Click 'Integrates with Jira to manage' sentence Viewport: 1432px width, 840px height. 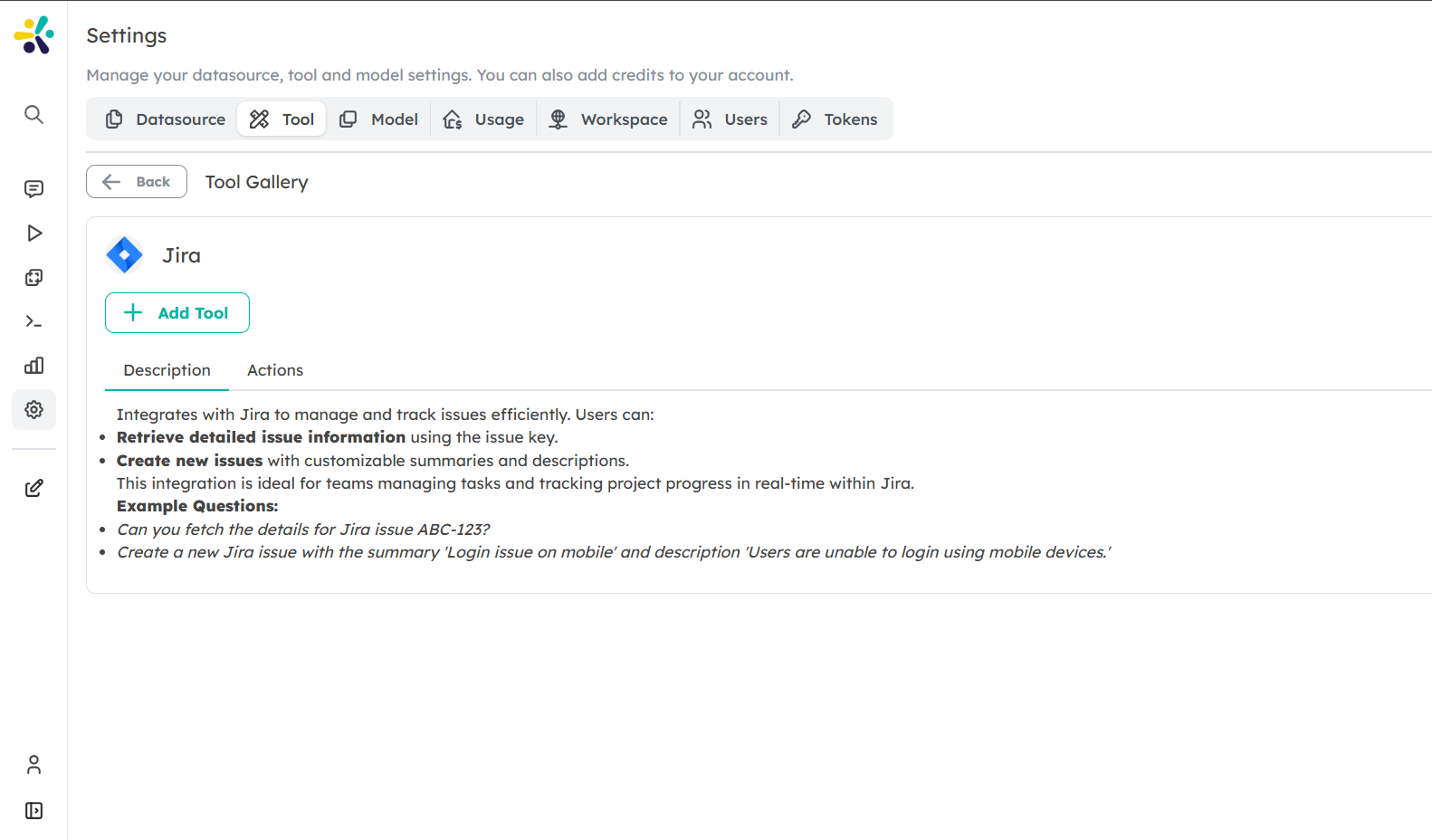(x=385, y=415)
